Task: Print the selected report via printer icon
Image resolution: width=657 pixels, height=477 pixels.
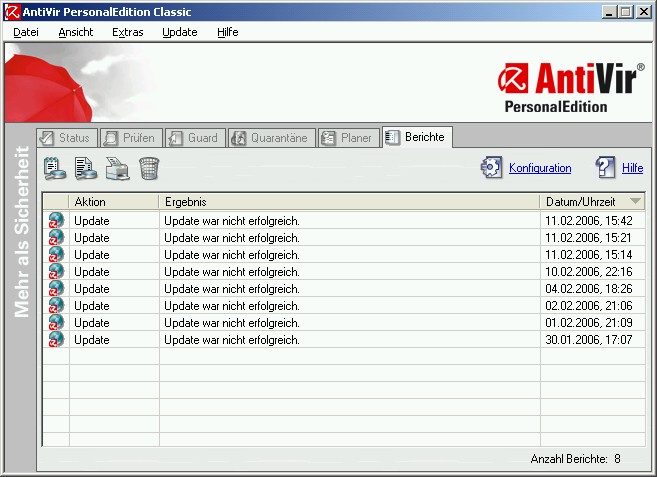Action: tap(118, 168)
